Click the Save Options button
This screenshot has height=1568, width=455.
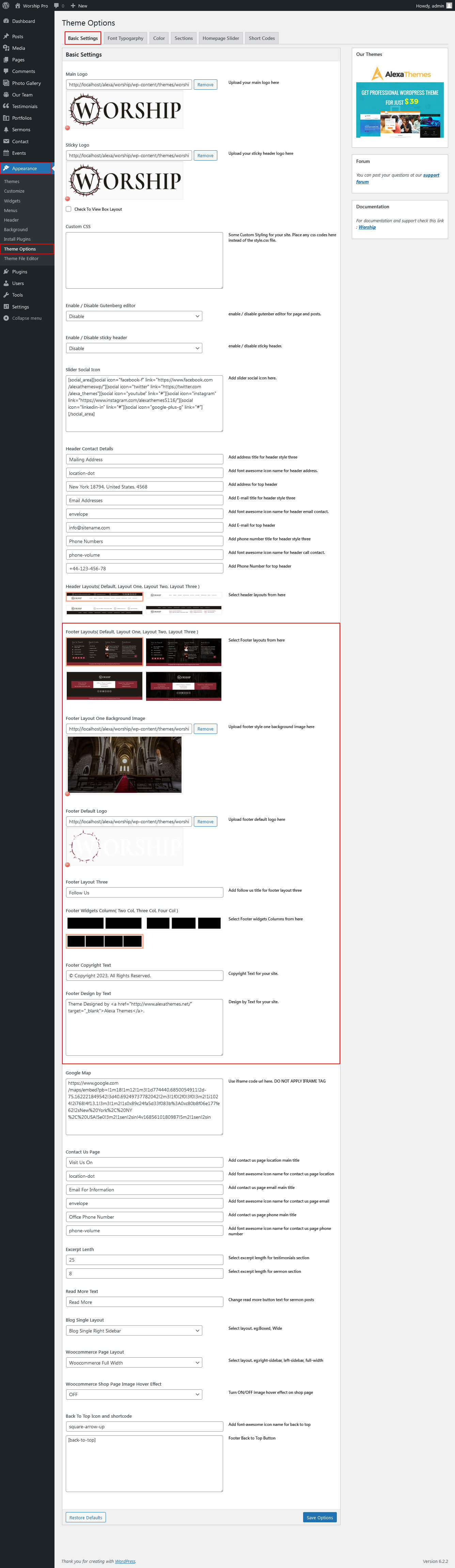coord(319,1518)
